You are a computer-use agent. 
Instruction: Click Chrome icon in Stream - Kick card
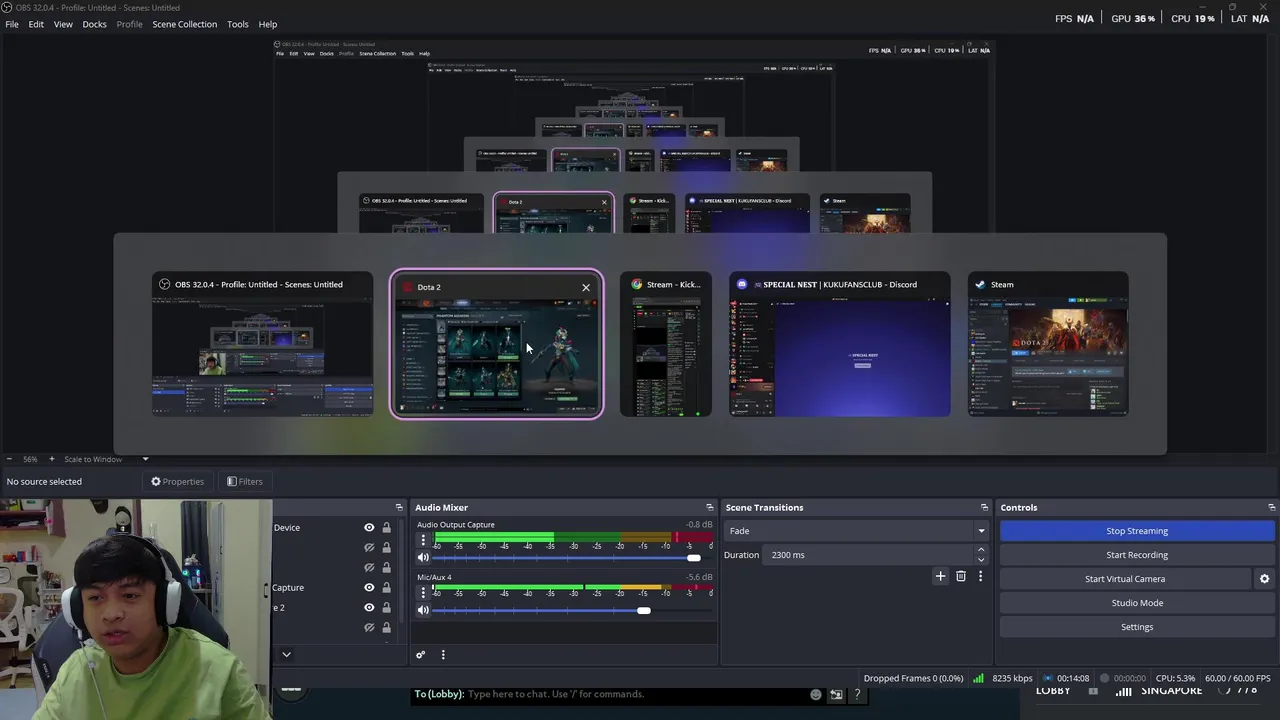(637, 284)
